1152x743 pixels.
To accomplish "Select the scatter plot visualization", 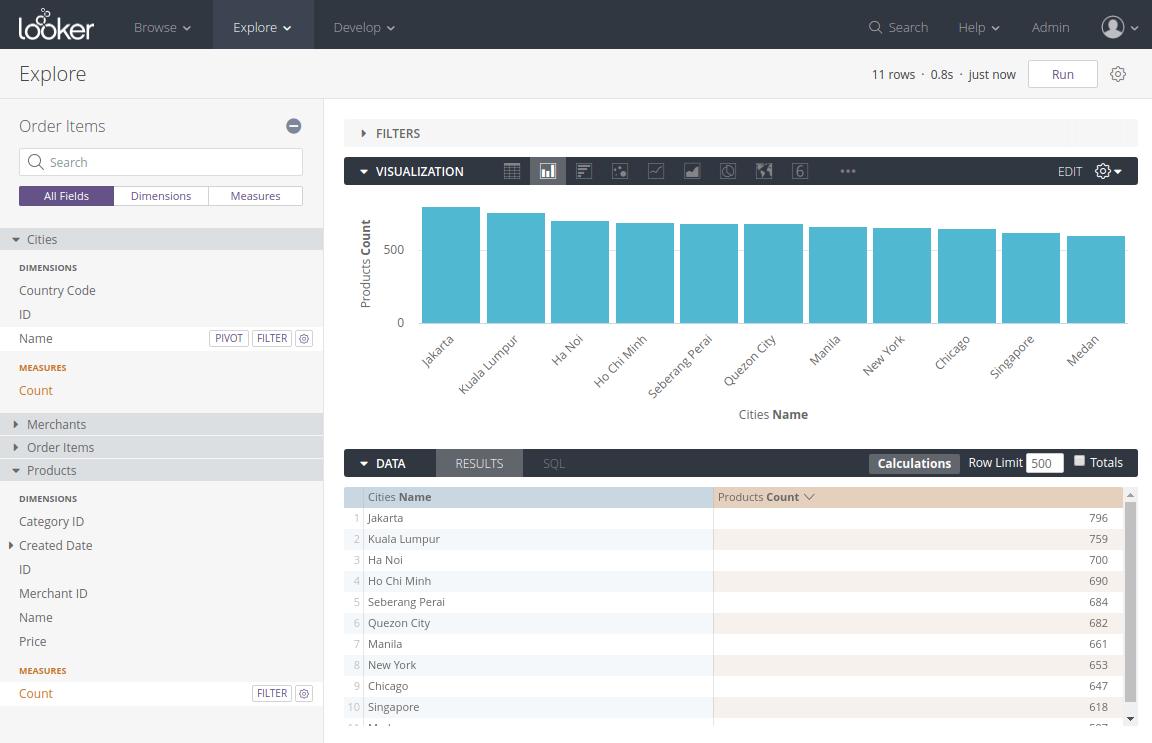I will pyautogui.click(x=619, y=170).
